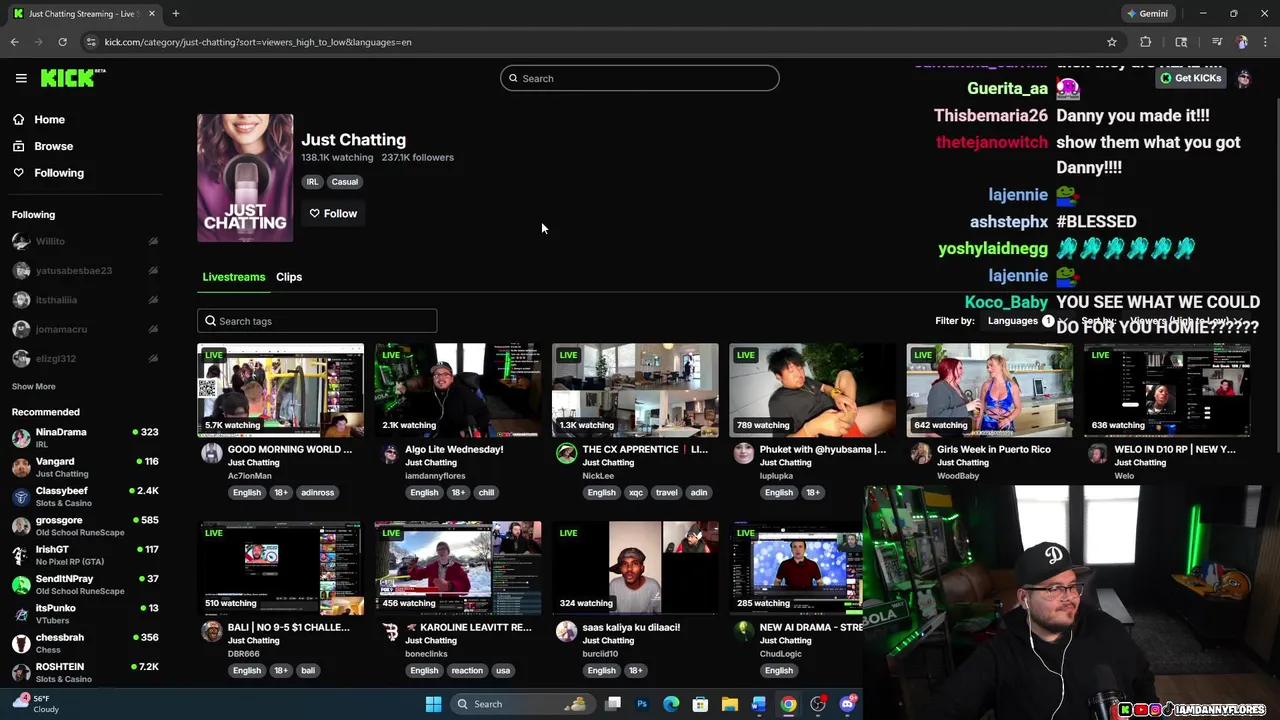Switch to the Livestreams tab
The image size is (1280, 720).
point(234,277)
